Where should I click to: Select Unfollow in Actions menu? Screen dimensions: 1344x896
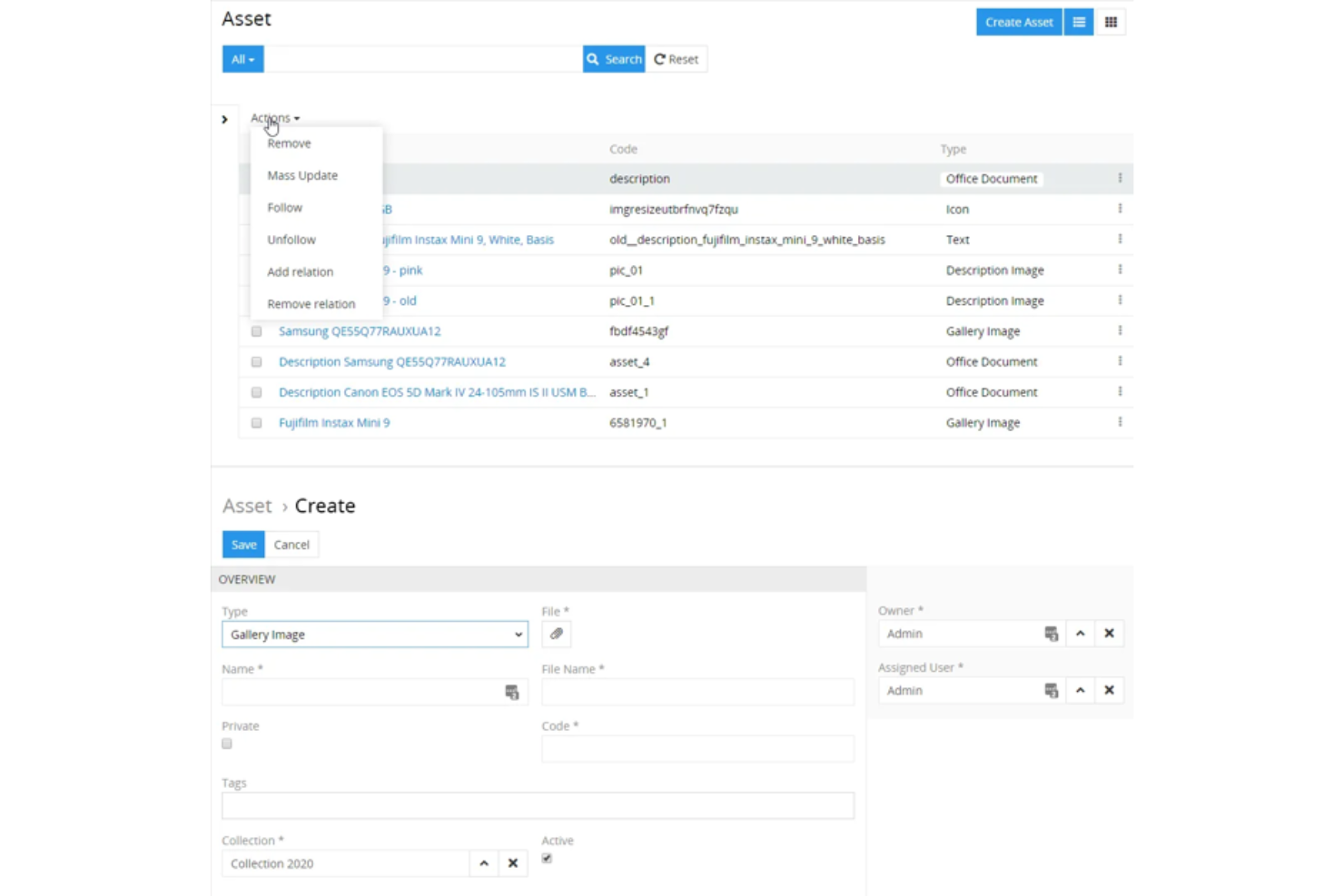(x=292, y=240)
